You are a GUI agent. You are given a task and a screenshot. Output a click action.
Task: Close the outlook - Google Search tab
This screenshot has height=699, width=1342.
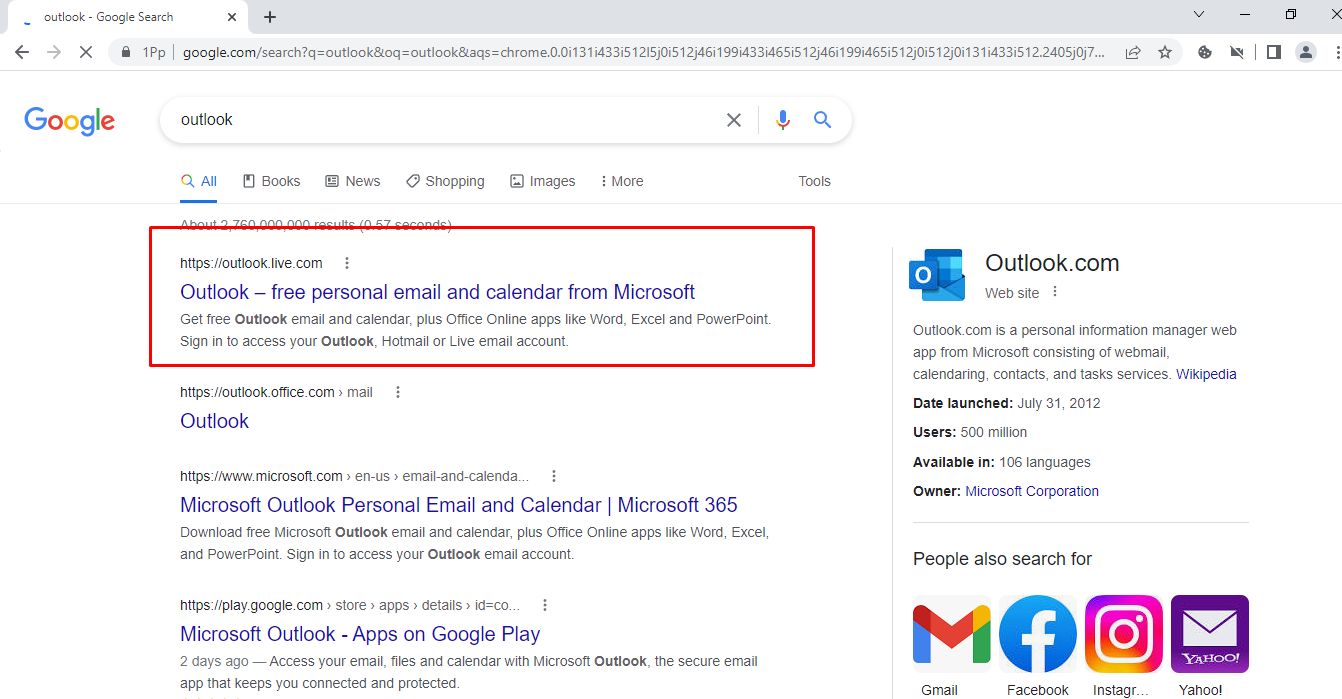pos(232,17)
